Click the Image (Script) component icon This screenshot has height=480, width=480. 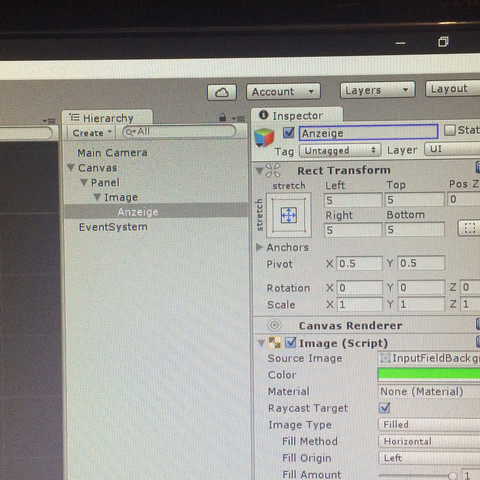click(275, 342)
